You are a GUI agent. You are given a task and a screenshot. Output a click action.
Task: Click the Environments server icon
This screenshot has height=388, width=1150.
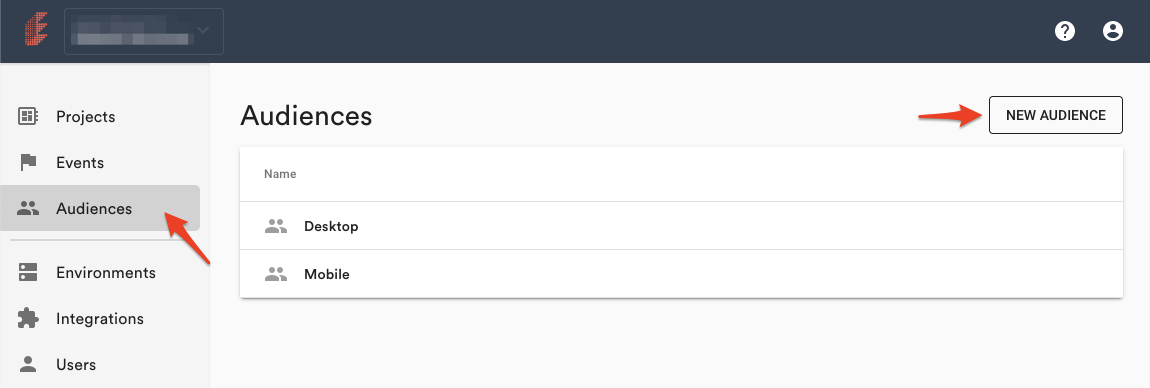28,272
